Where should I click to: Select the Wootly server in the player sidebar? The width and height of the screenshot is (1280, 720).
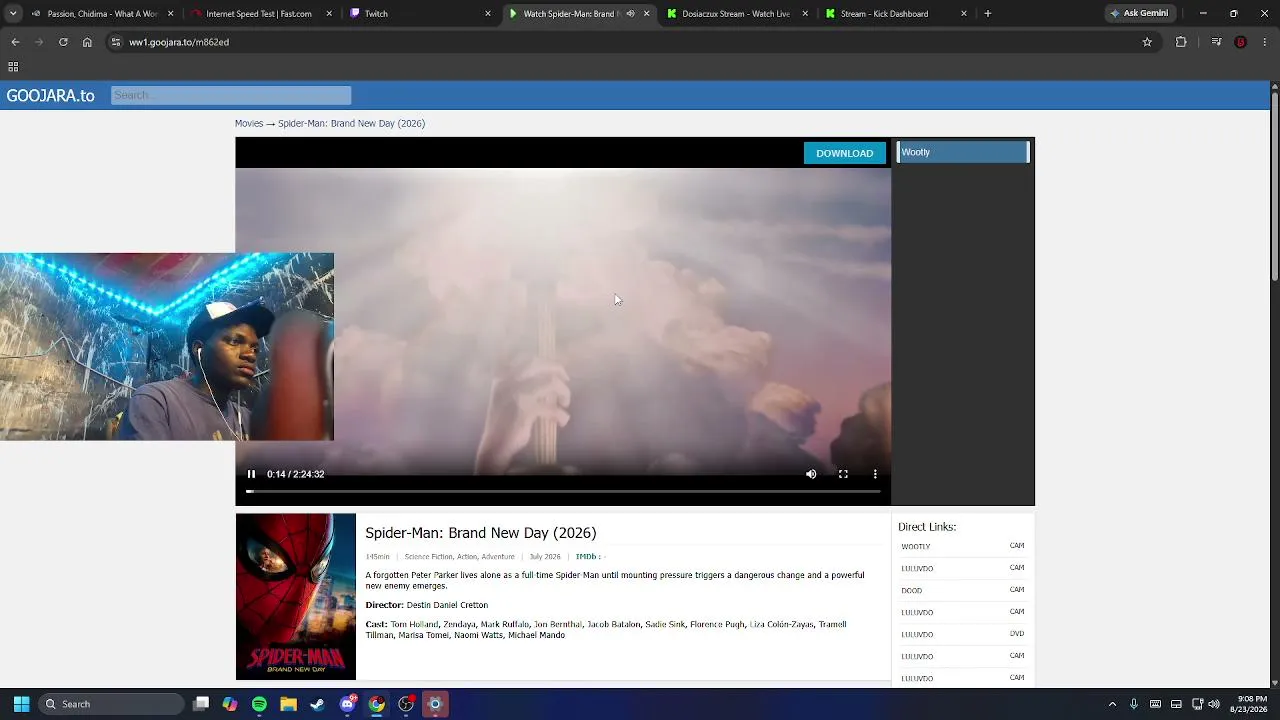pyautogui.click(x=963, y=152)
